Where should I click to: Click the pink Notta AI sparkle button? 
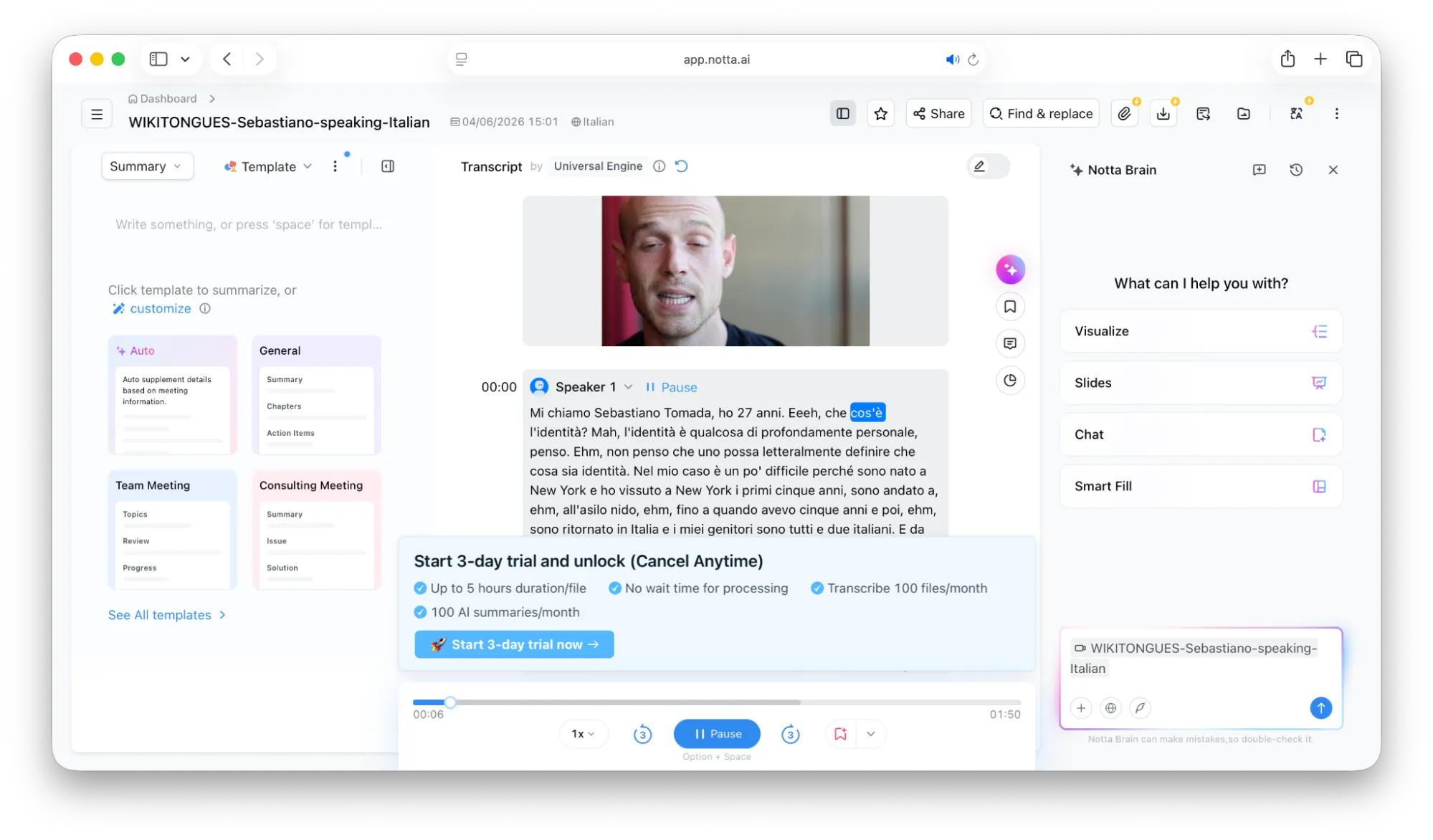1010,269
